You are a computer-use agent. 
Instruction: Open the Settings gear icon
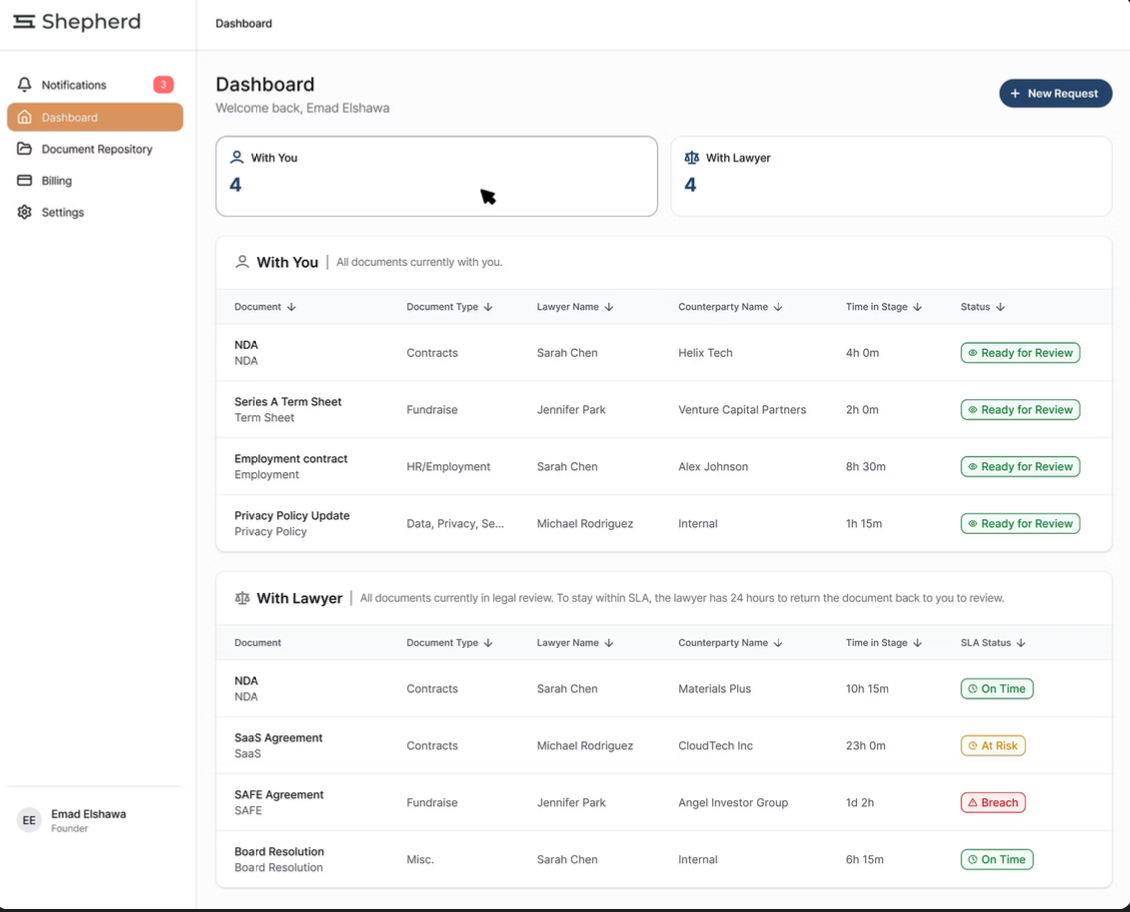(x=25, y=212)
